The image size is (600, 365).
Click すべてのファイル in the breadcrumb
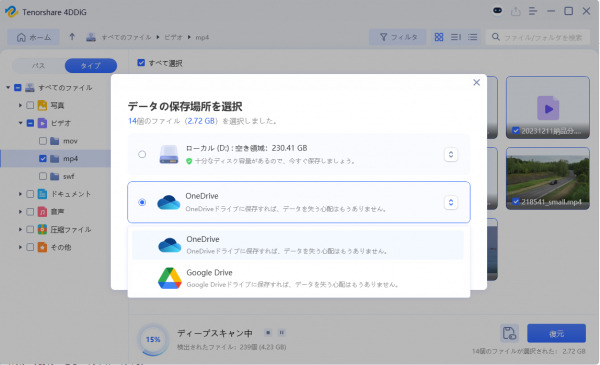tap(126, 37)
